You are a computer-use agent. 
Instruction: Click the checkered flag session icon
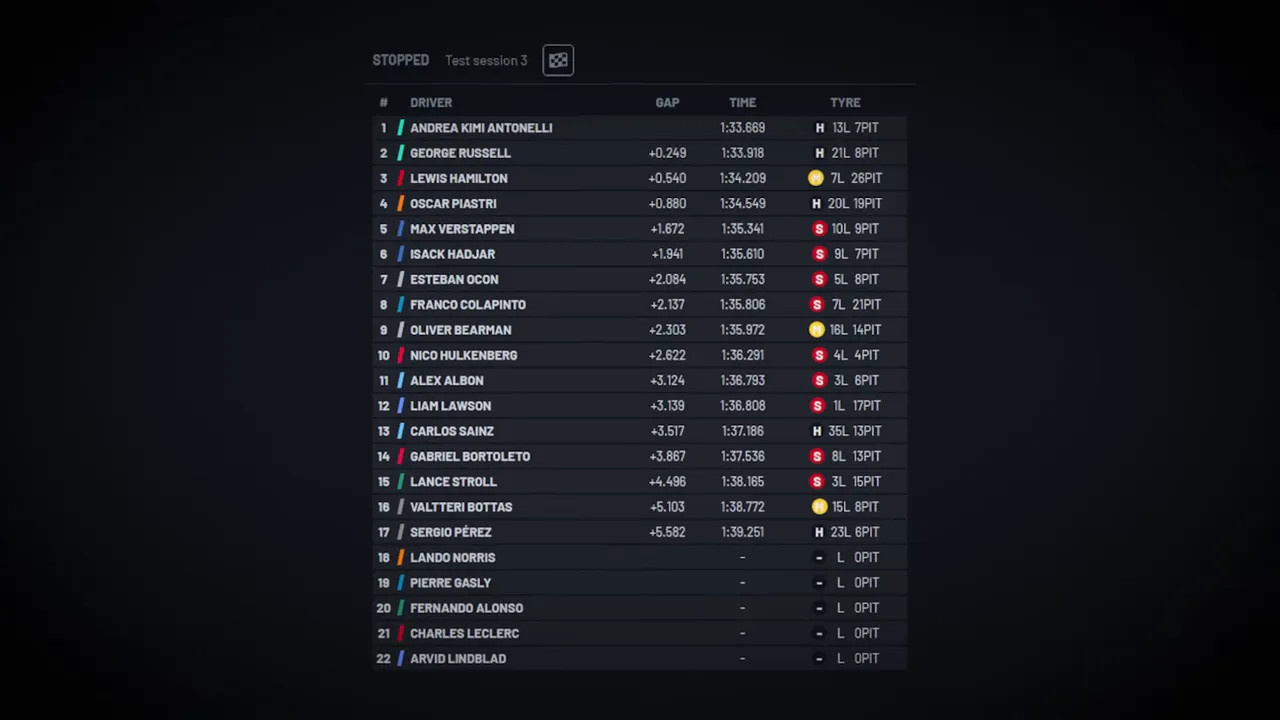click(x=557, y=60)
